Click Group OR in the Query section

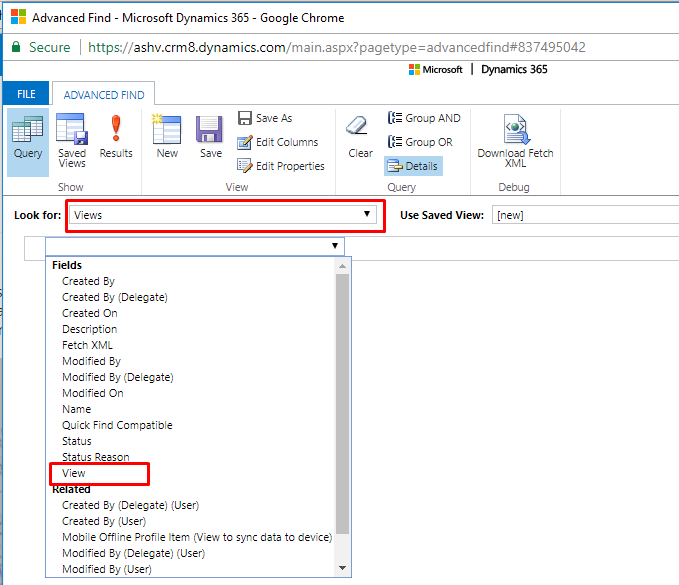pos(420,142)
